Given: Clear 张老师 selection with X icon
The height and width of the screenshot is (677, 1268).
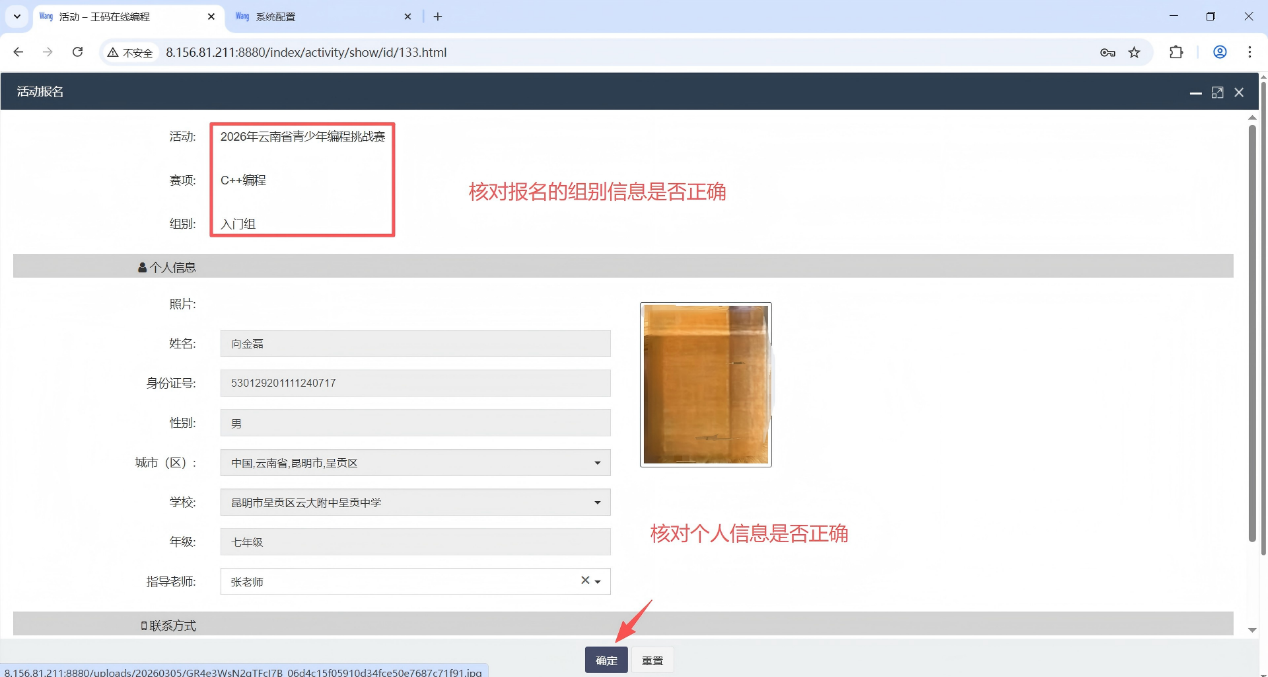Looking at the screenshot, I should [585, 581].
